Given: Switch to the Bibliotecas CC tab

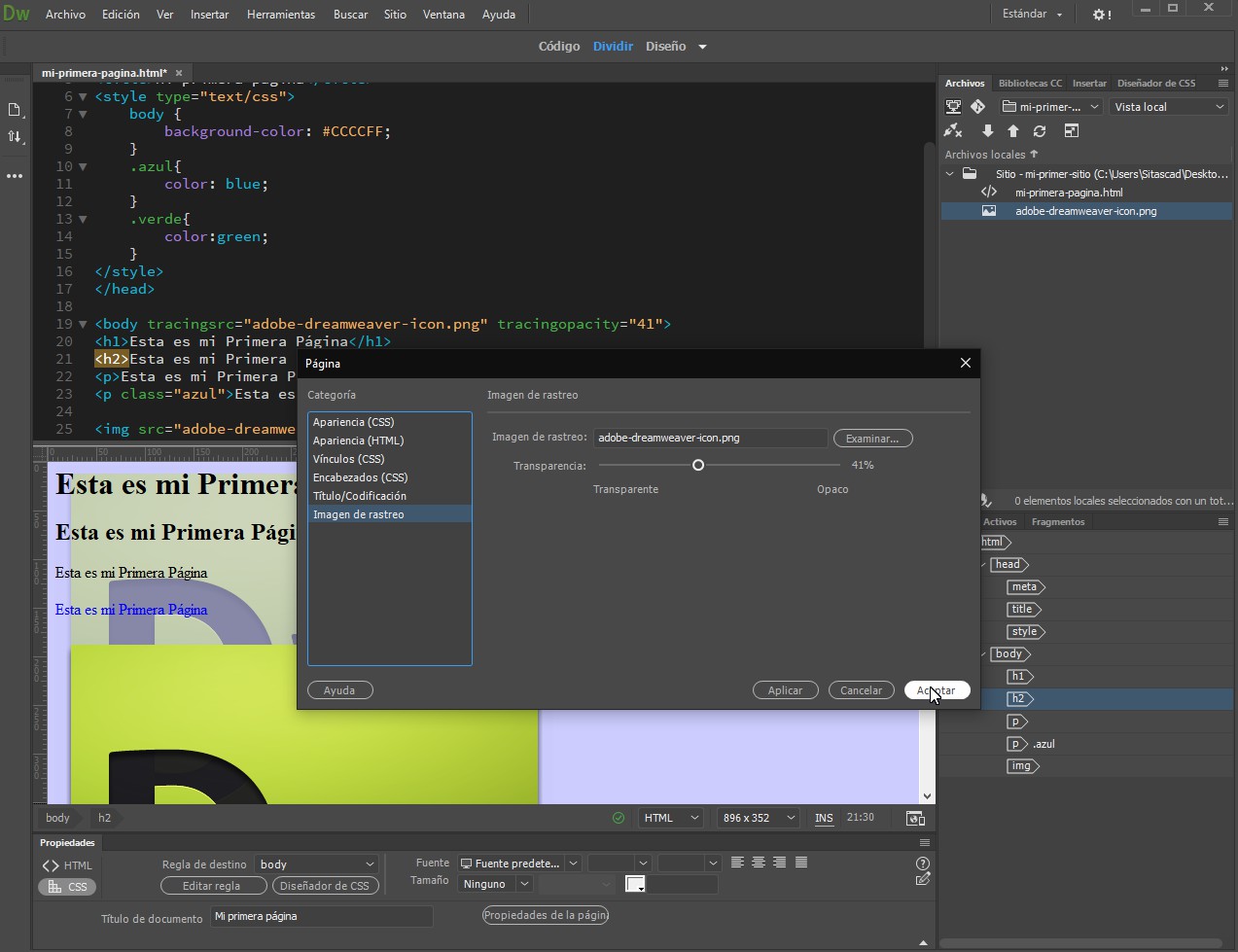Looking at the screenshot, I should pyautogui.click(x=1030, y=84).
